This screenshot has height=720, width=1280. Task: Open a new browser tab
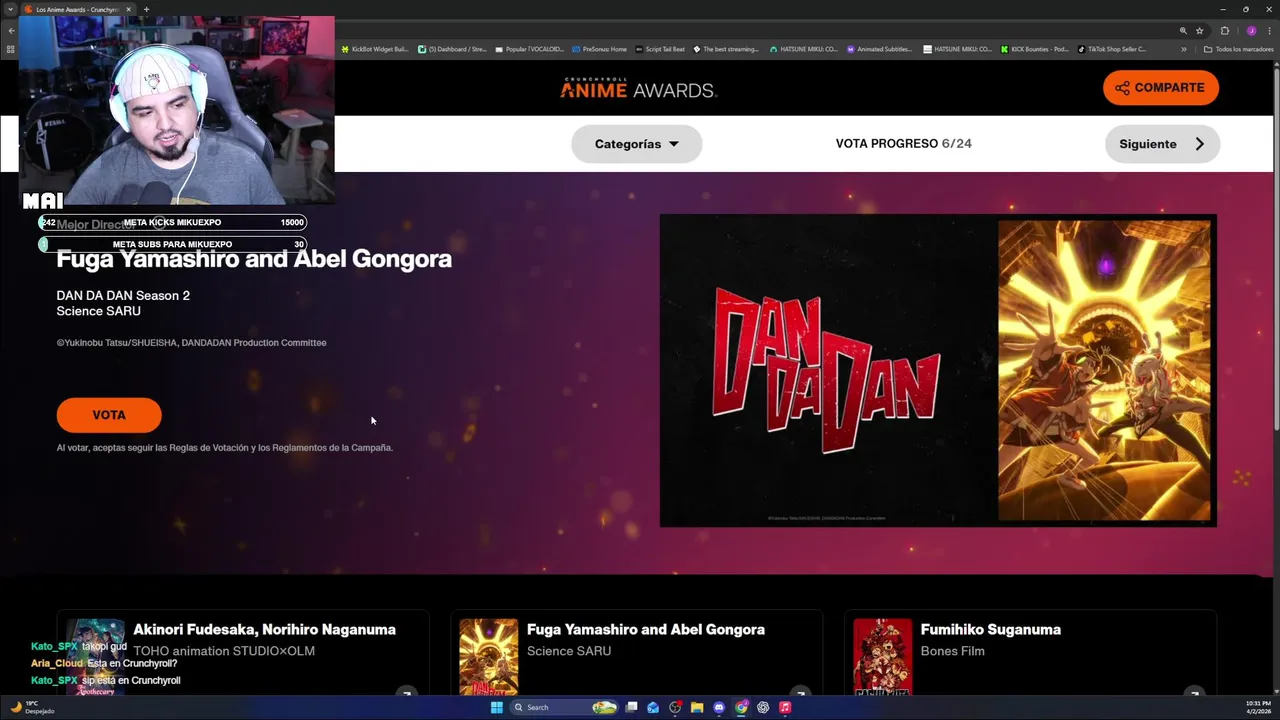point(146,9)
